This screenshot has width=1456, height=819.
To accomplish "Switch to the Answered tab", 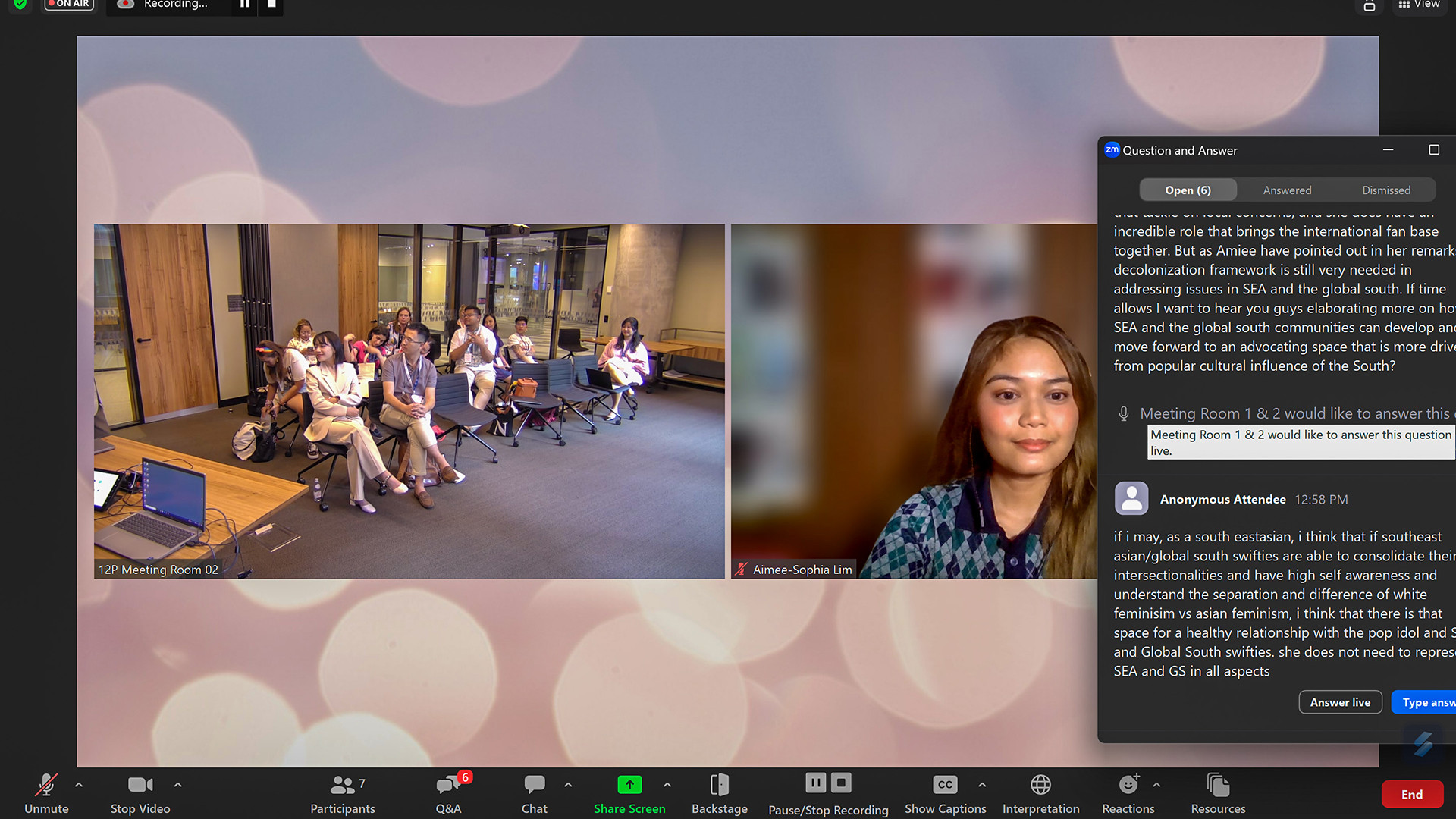I will click(1287, 190).
